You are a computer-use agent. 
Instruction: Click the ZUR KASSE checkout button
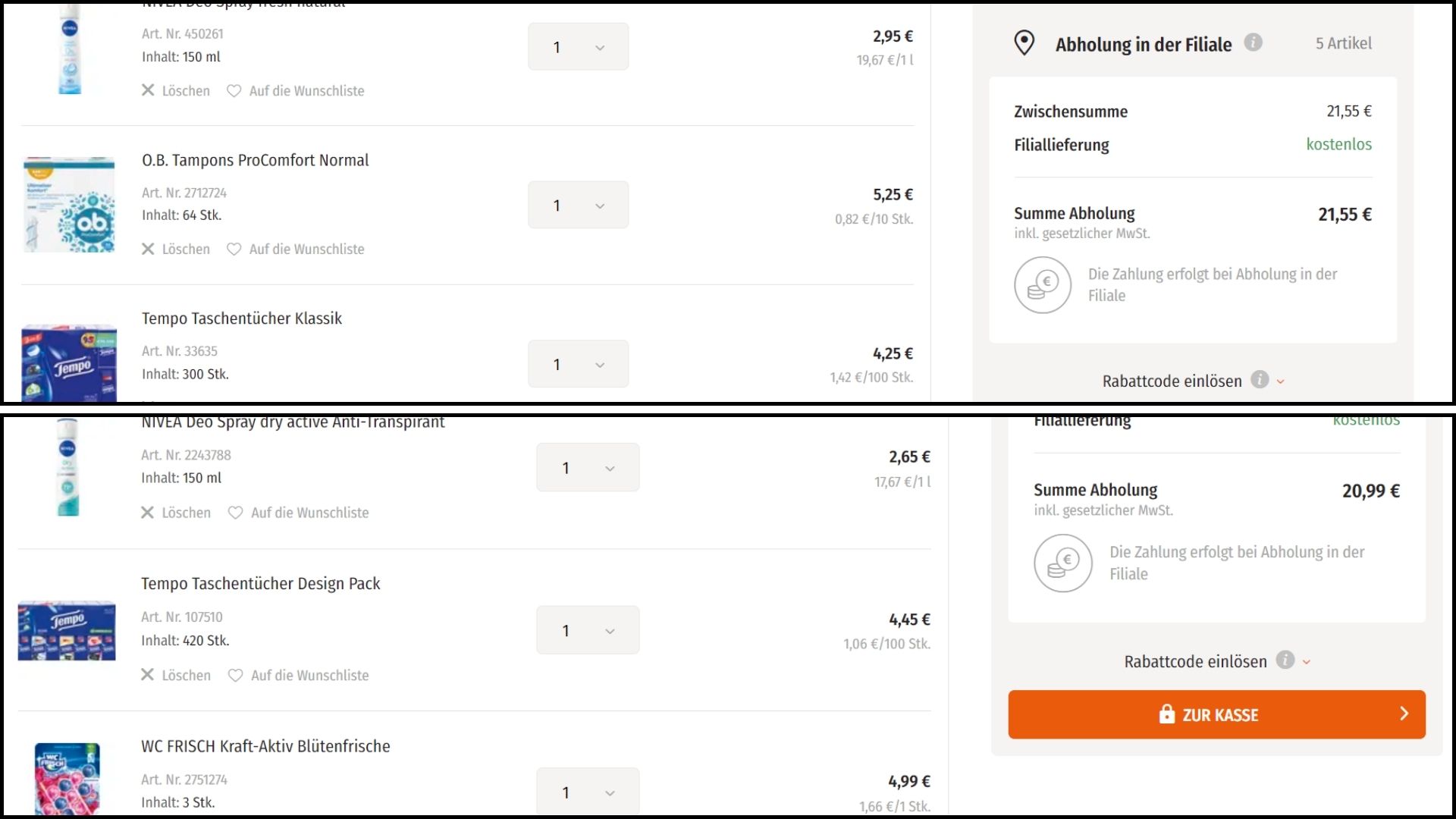click(x=1216, y=714)
